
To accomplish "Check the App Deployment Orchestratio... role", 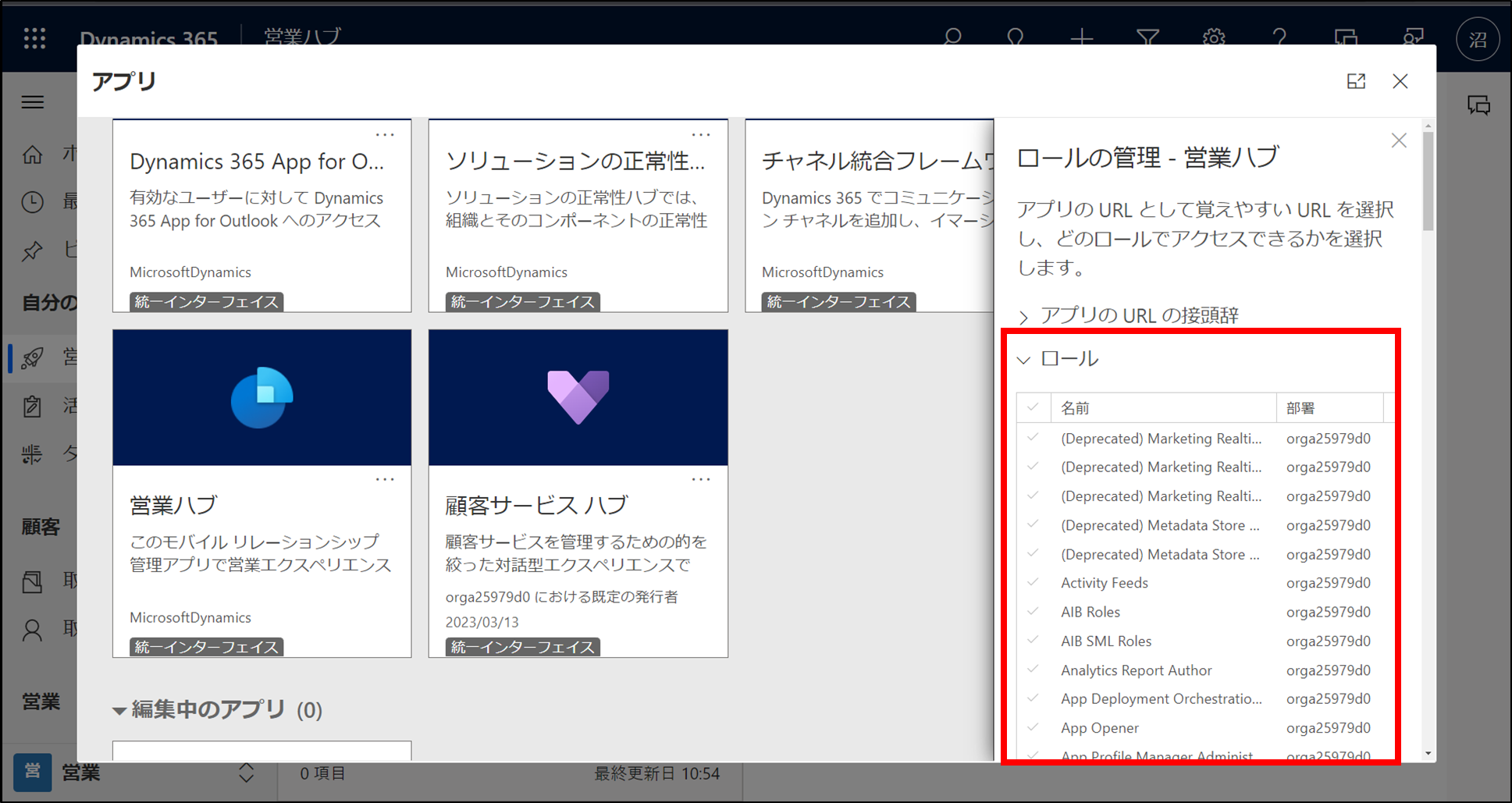I will [1033, 698].
